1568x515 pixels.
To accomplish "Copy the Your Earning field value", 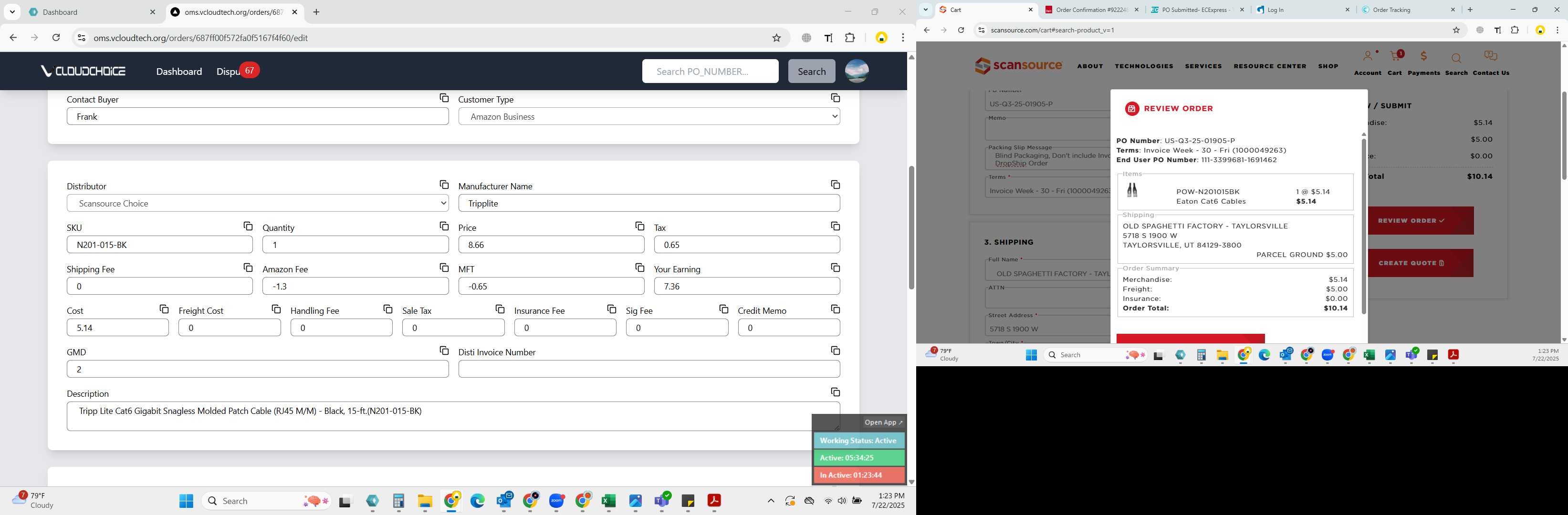I will click(x=835, y=268).
